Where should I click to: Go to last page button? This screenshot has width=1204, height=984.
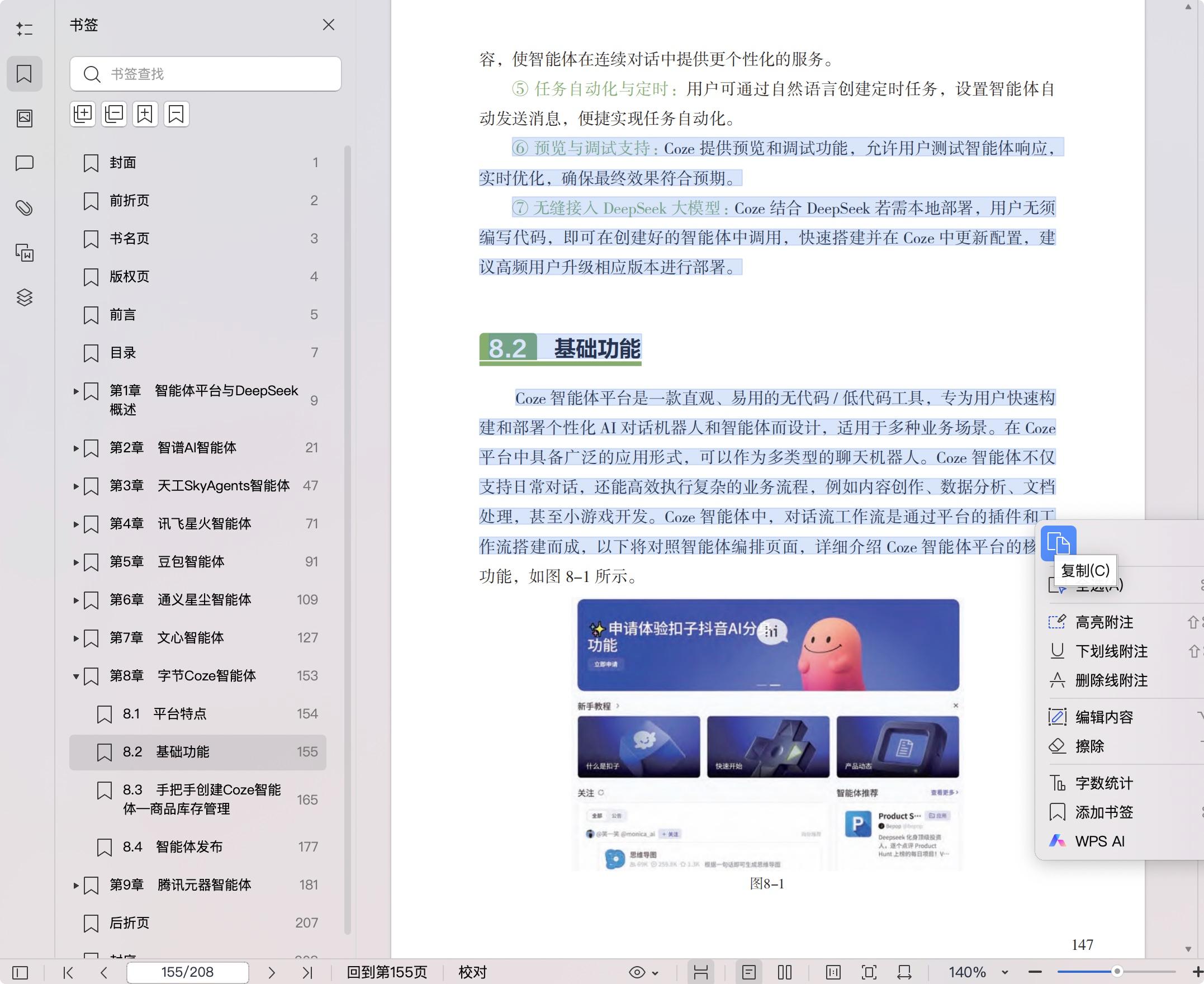pos(307,973)
